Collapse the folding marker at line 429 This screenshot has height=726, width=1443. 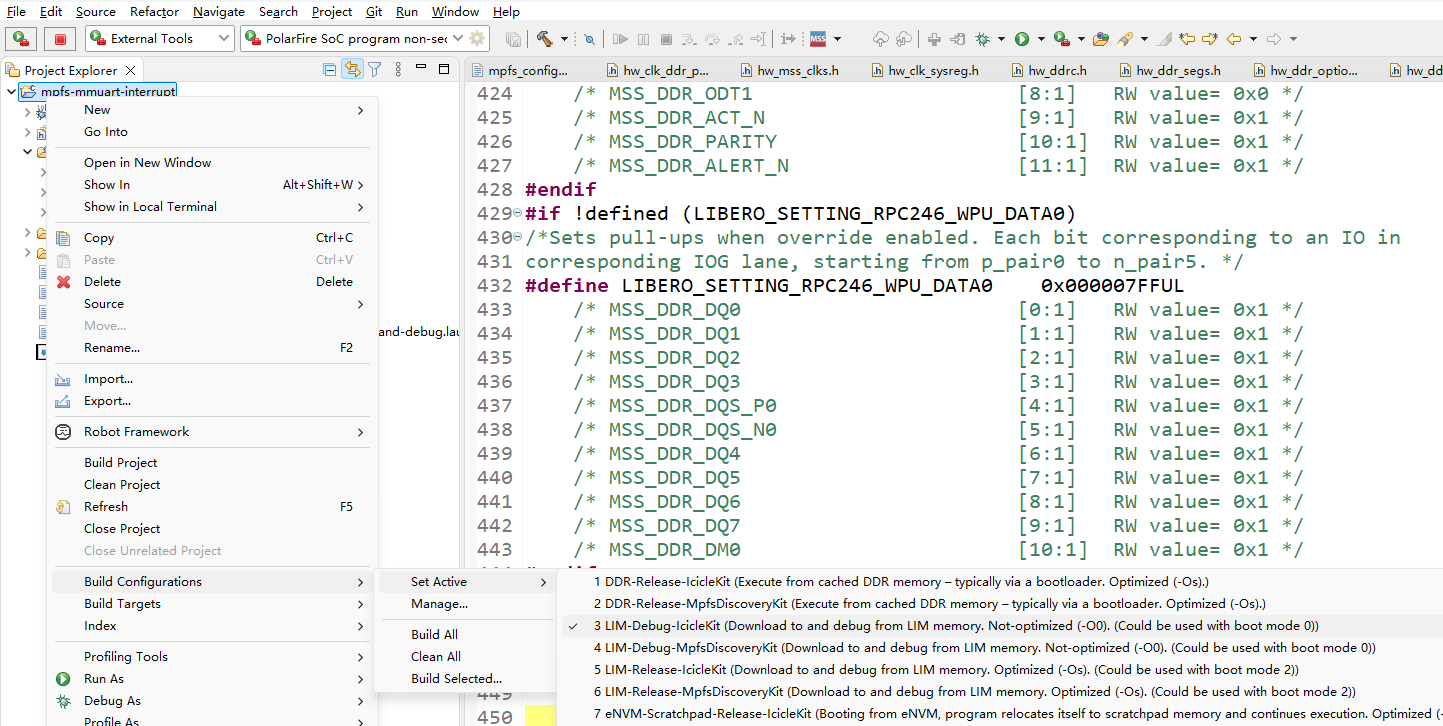point(517,214)
